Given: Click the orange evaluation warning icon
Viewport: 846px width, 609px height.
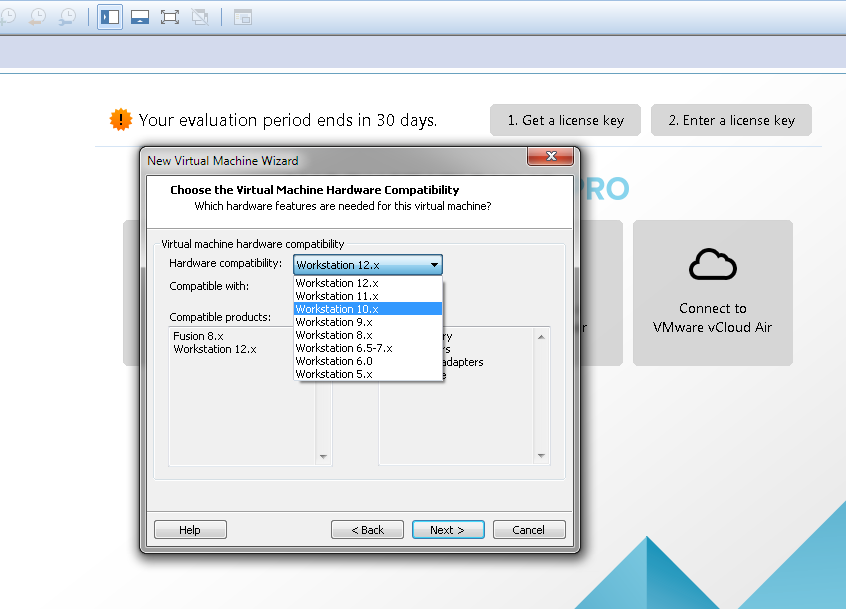Looking at the screenshot, I should click(x=120, y=119).
